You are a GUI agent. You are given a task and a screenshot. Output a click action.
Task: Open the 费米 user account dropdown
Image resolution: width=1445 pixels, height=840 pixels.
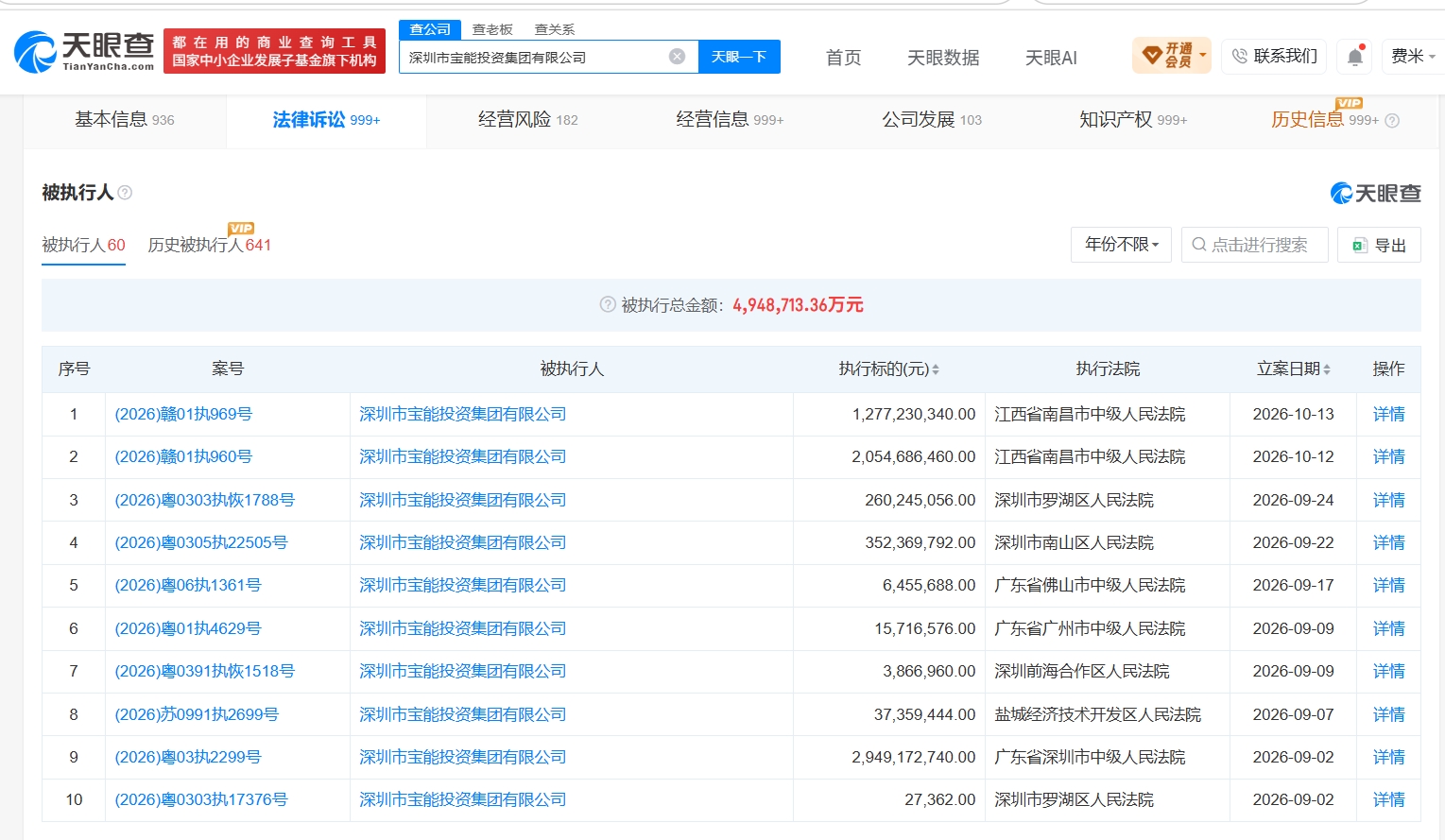pos(1413,57)
